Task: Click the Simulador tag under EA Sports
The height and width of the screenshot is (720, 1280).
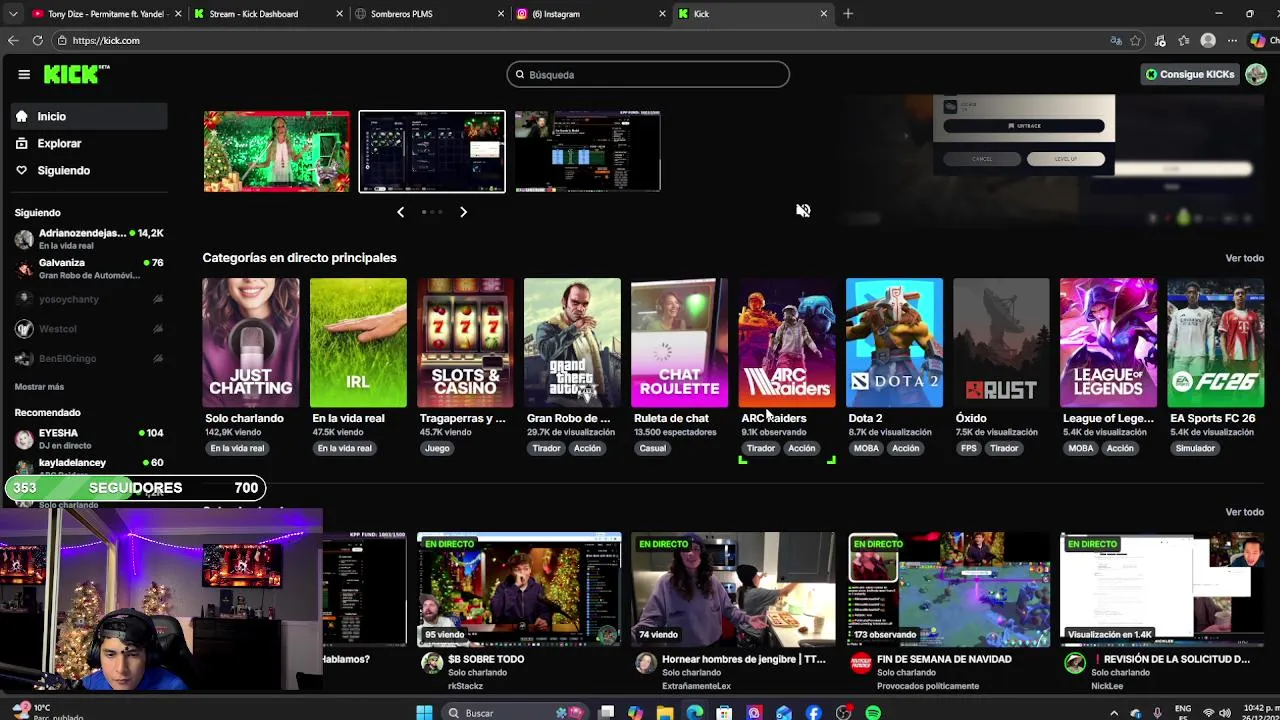Action: (1196, 448)
